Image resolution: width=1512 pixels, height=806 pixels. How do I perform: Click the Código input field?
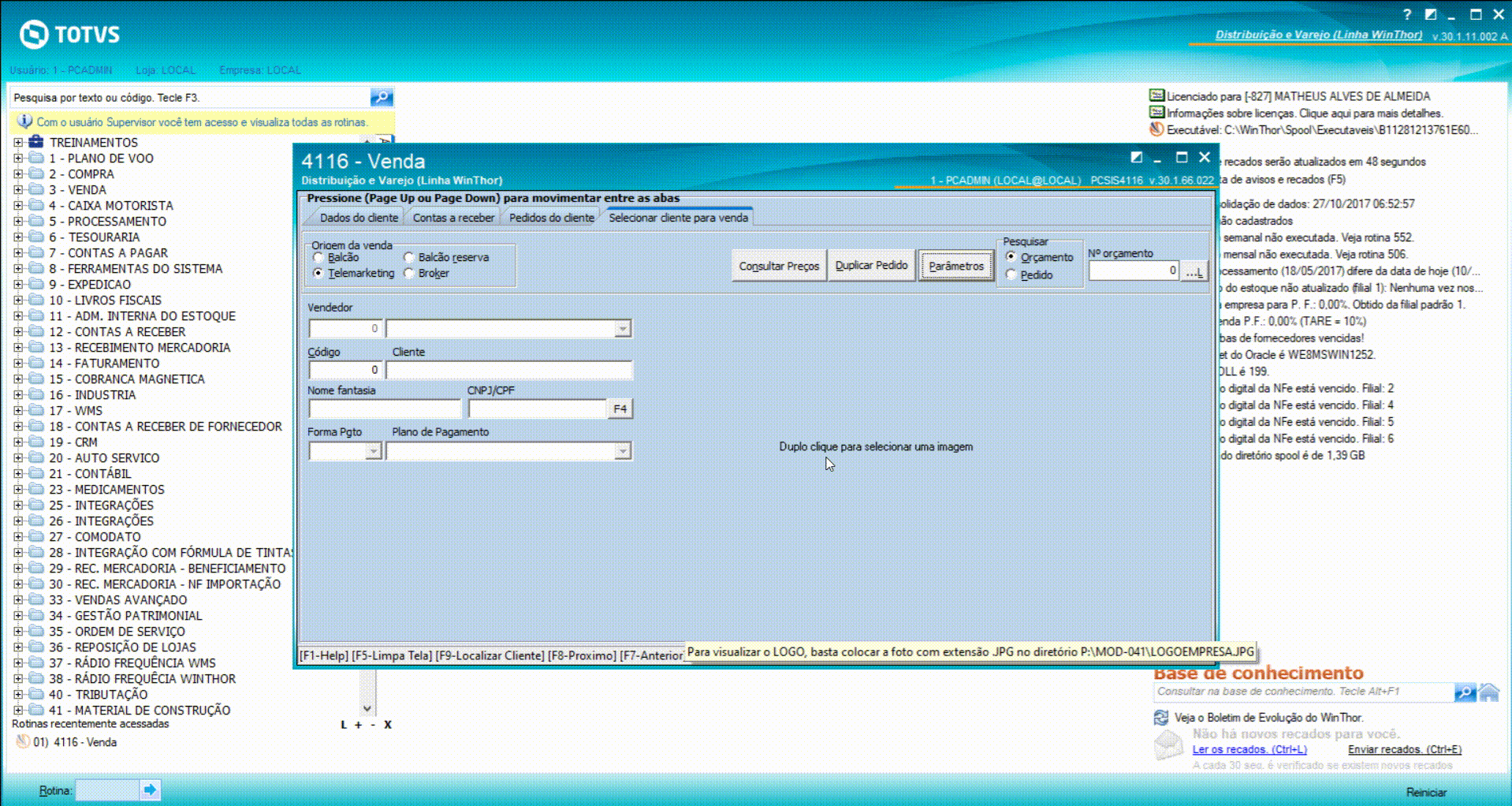[x=345, y=369]
